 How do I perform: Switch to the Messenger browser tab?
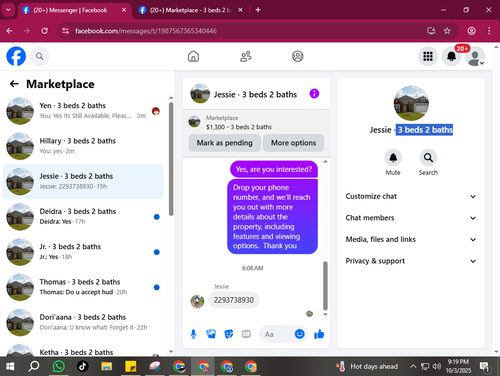point(74,10)
